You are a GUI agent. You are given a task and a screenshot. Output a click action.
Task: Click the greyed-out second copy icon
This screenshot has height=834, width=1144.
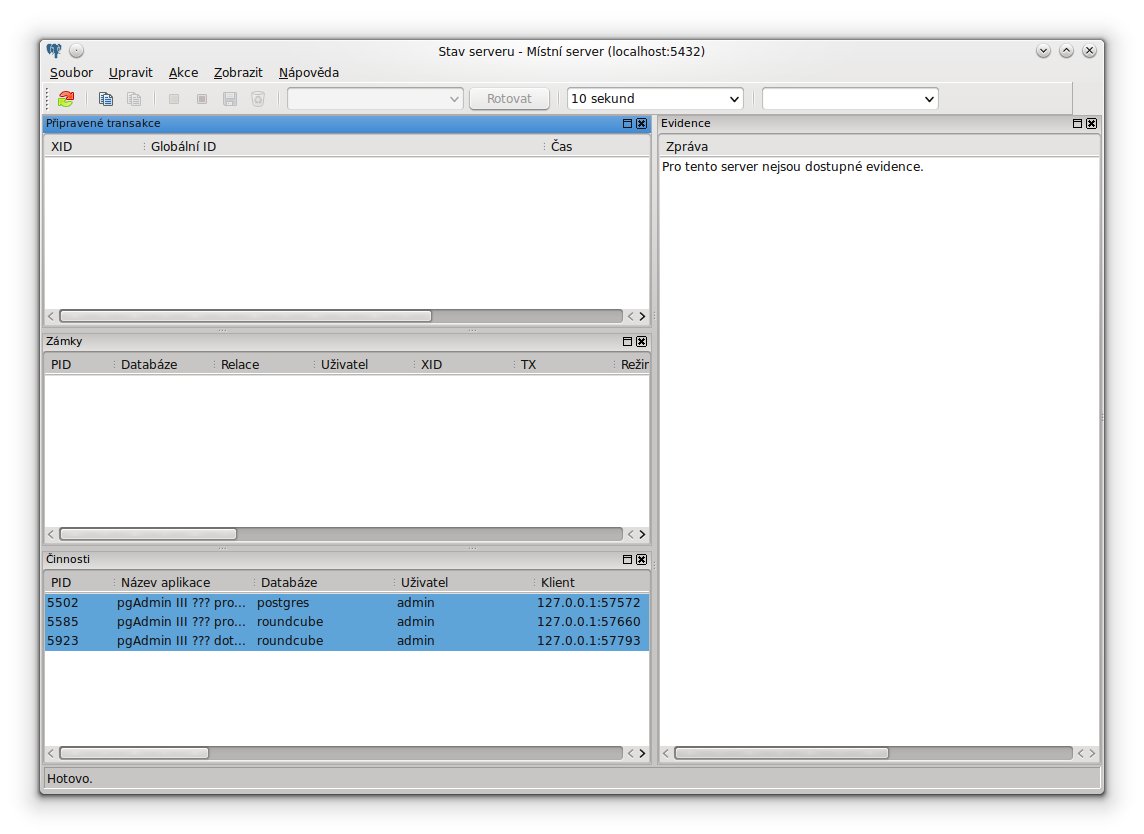click(134, 99)
